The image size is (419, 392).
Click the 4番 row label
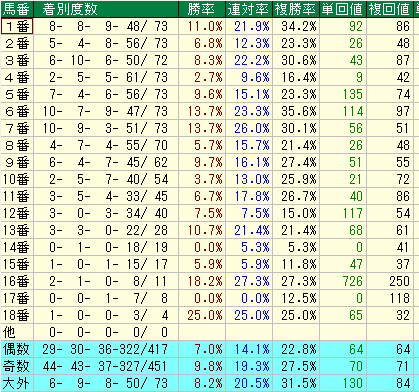coord(17,77)
